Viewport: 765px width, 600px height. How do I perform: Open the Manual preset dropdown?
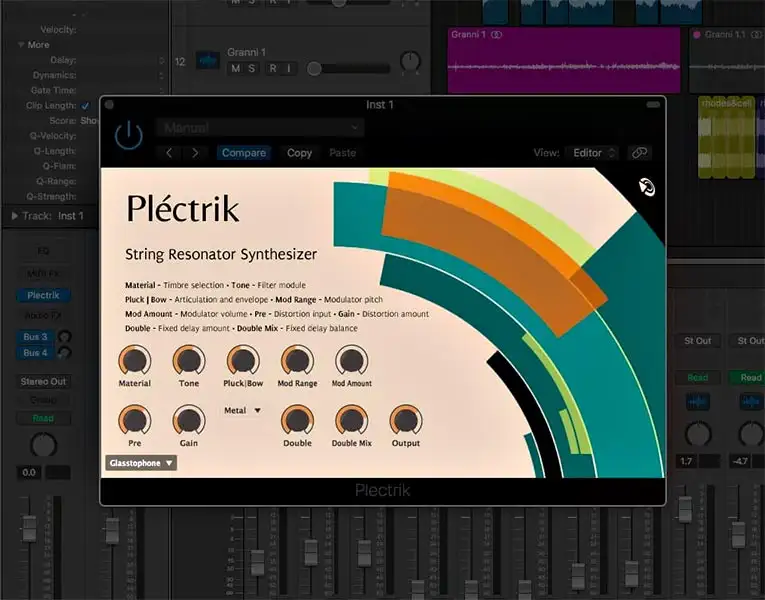point(260,128)
